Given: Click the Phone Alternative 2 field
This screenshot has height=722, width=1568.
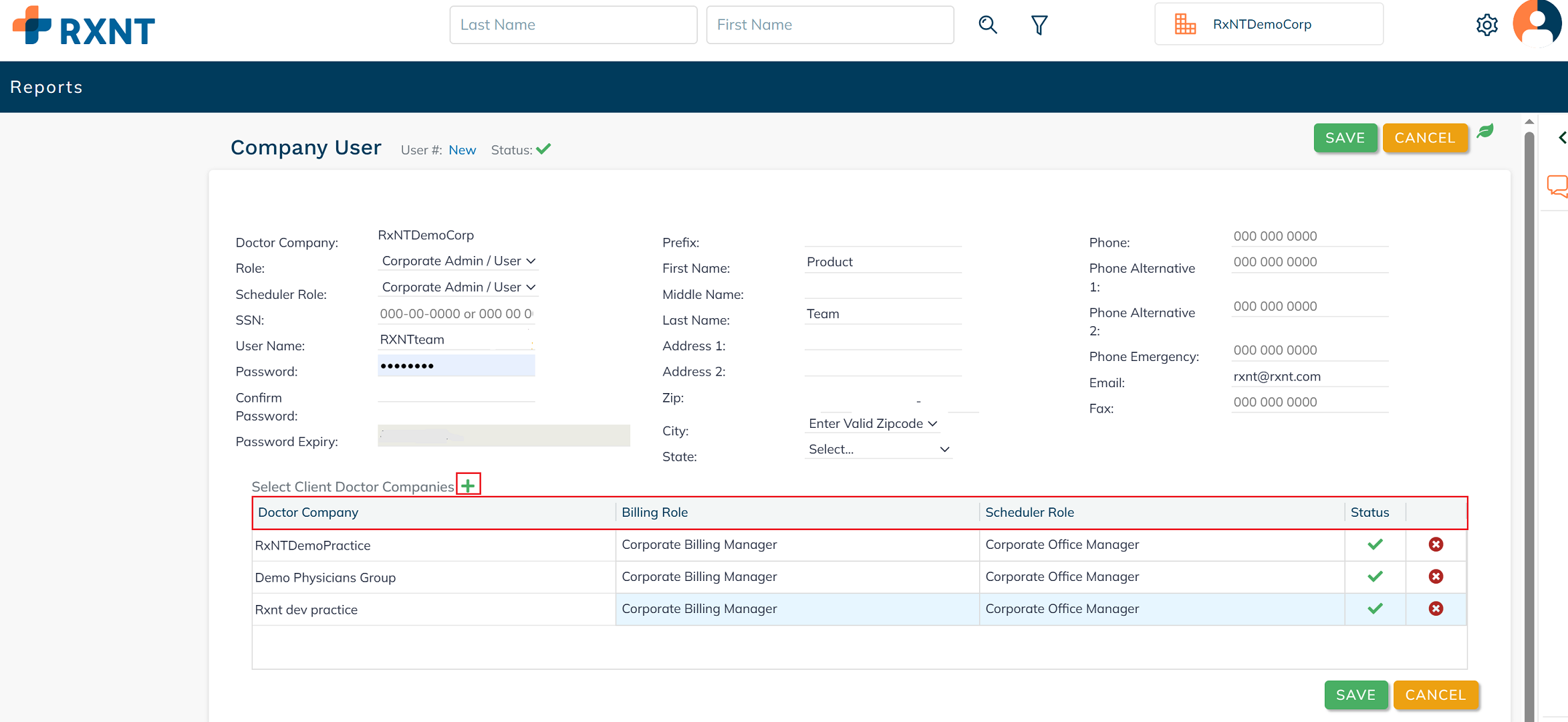Looking at the screenshot, I should coord(1310,306).
